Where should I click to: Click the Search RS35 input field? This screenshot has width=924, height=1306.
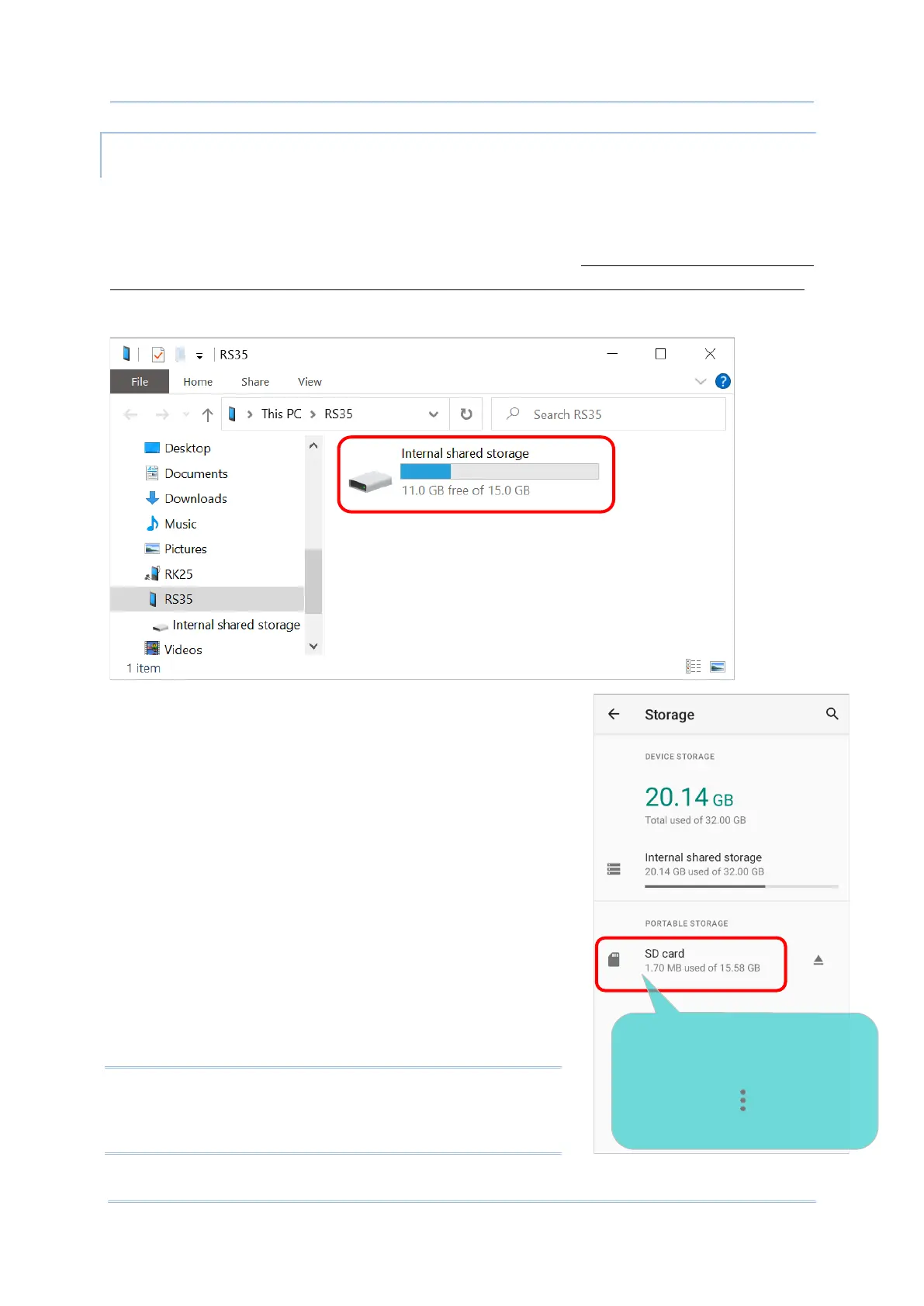(609, 414)
